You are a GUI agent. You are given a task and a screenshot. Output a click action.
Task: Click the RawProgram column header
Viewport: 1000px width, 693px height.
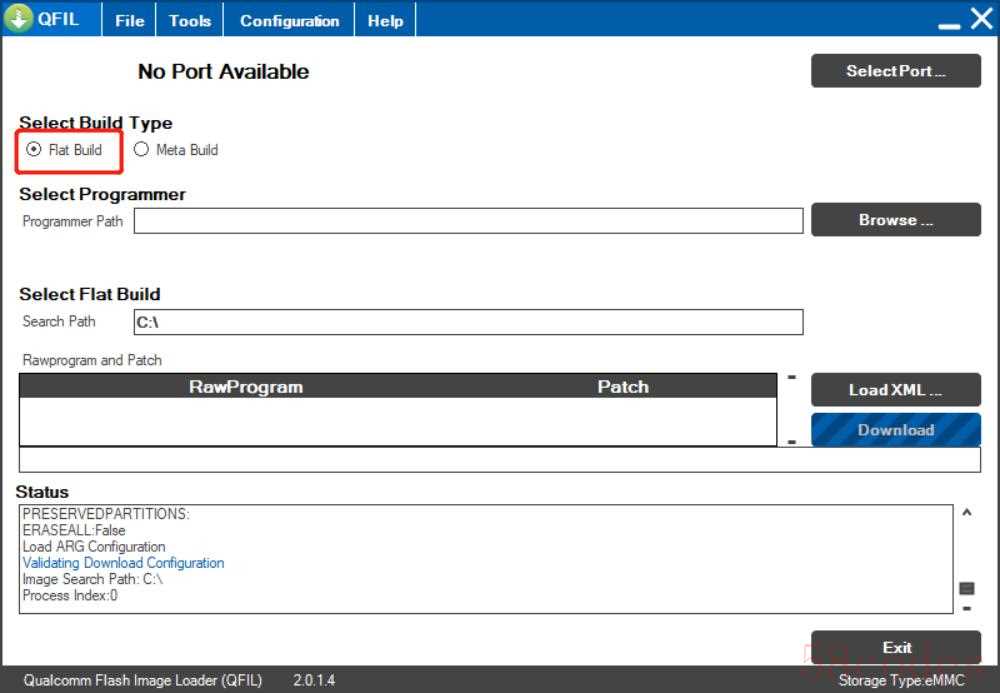[245, 387]
